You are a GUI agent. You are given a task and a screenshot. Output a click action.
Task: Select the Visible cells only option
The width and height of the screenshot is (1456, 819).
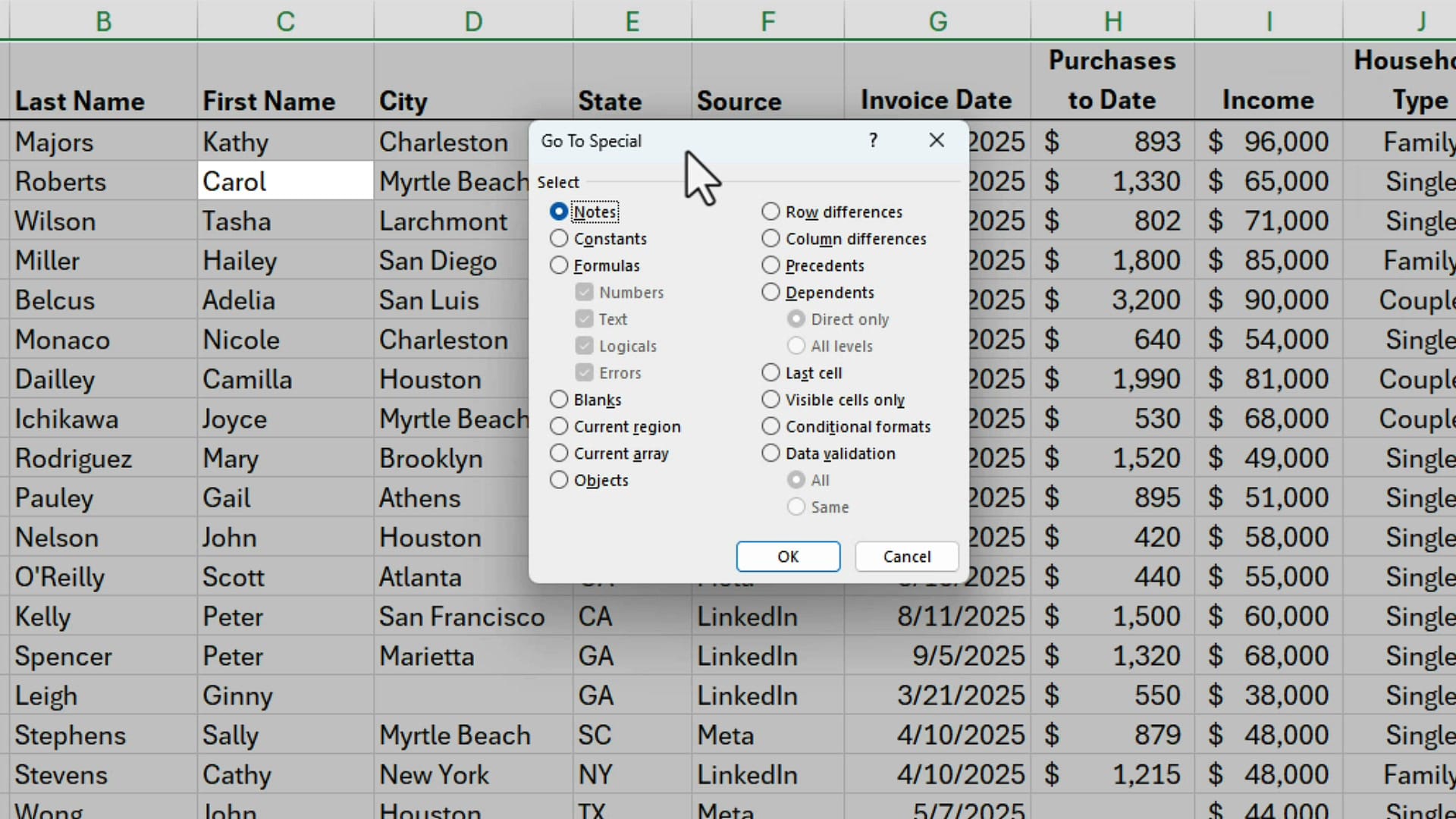(x=770, y=400)
